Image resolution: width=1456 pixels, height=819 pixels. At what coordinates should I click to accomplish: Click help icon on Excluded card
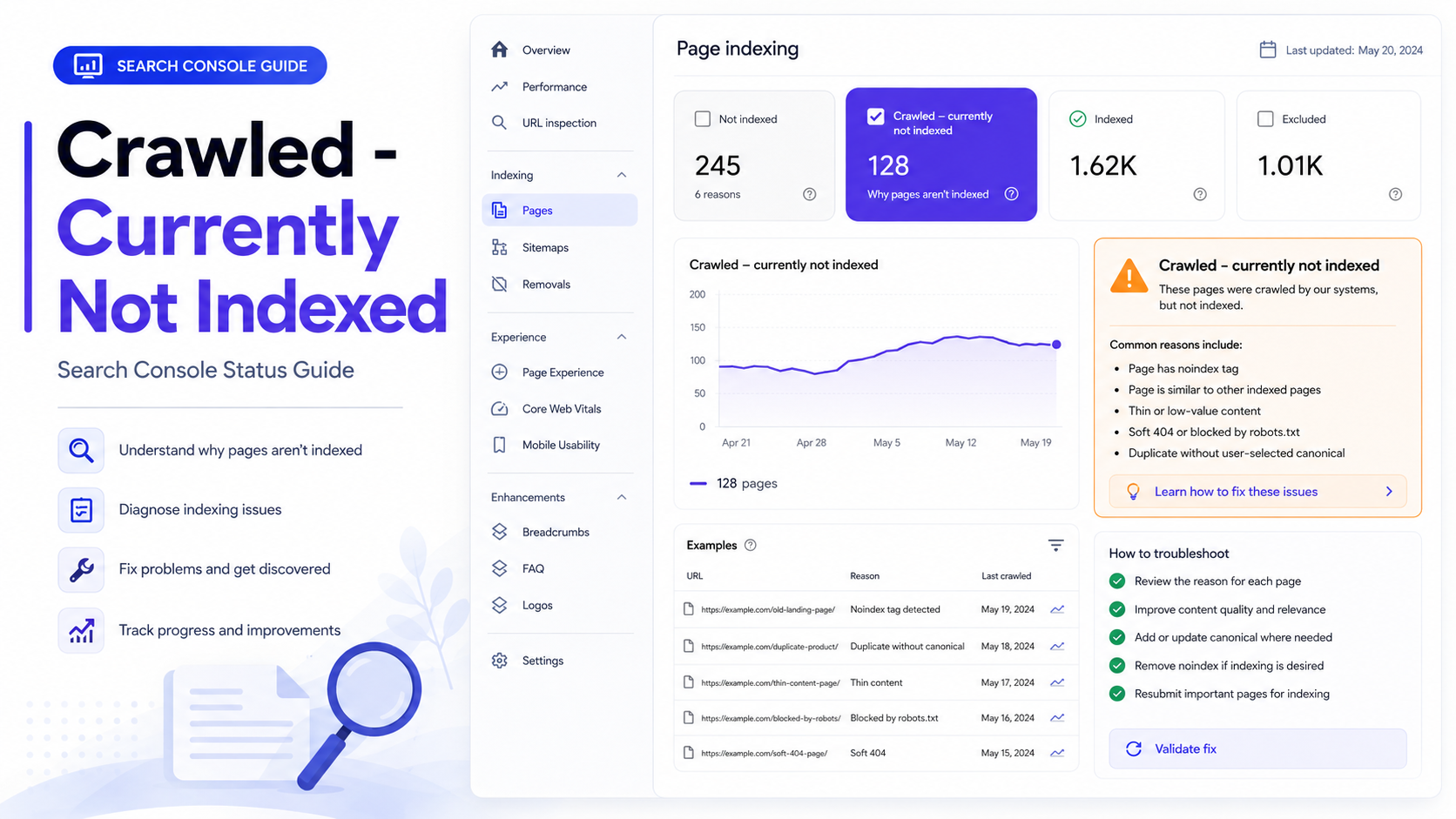coord(1395,194)
